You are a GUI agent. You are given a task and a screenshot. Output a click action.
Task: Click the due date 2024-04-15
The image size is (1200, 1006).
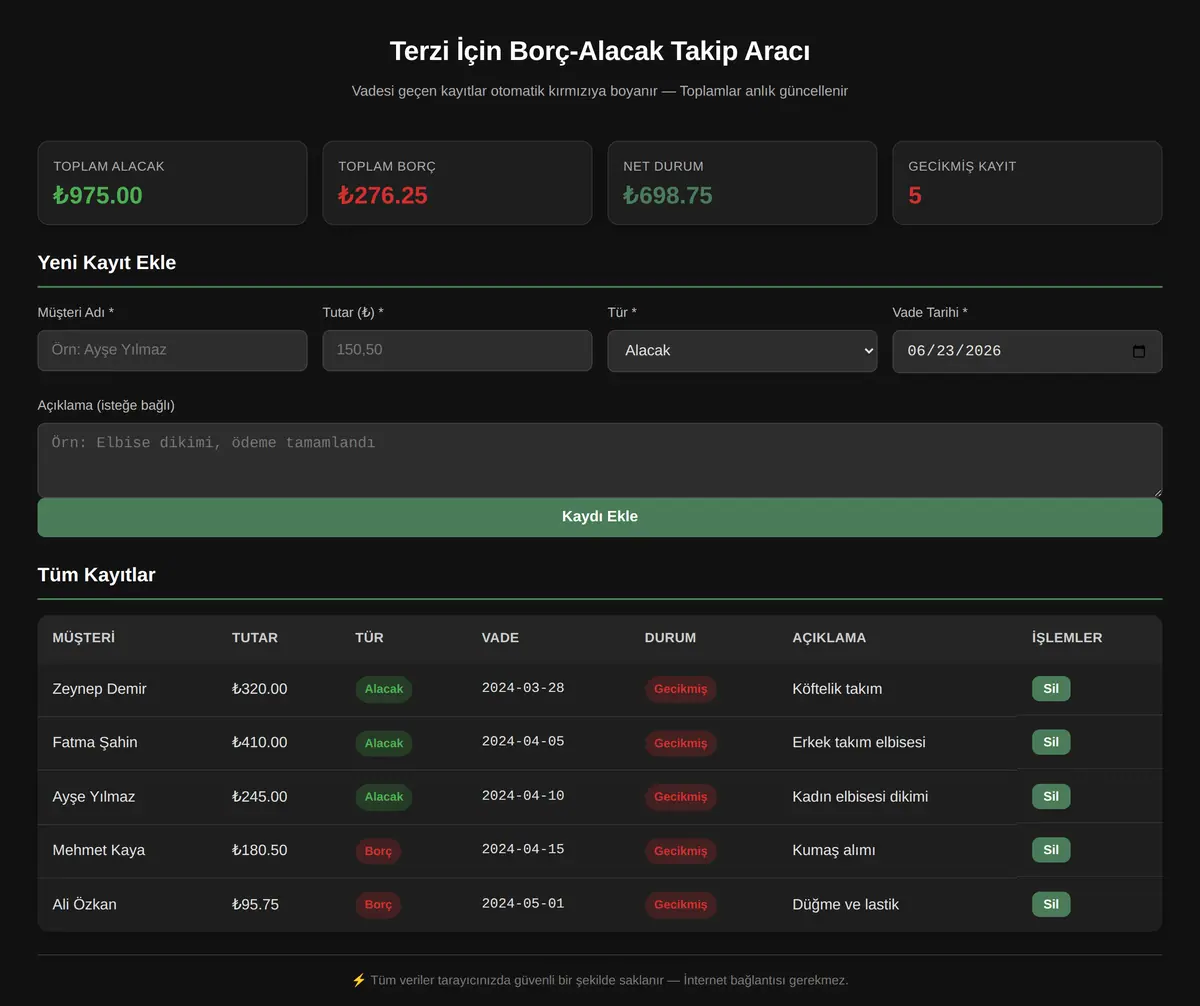[523, 850]
